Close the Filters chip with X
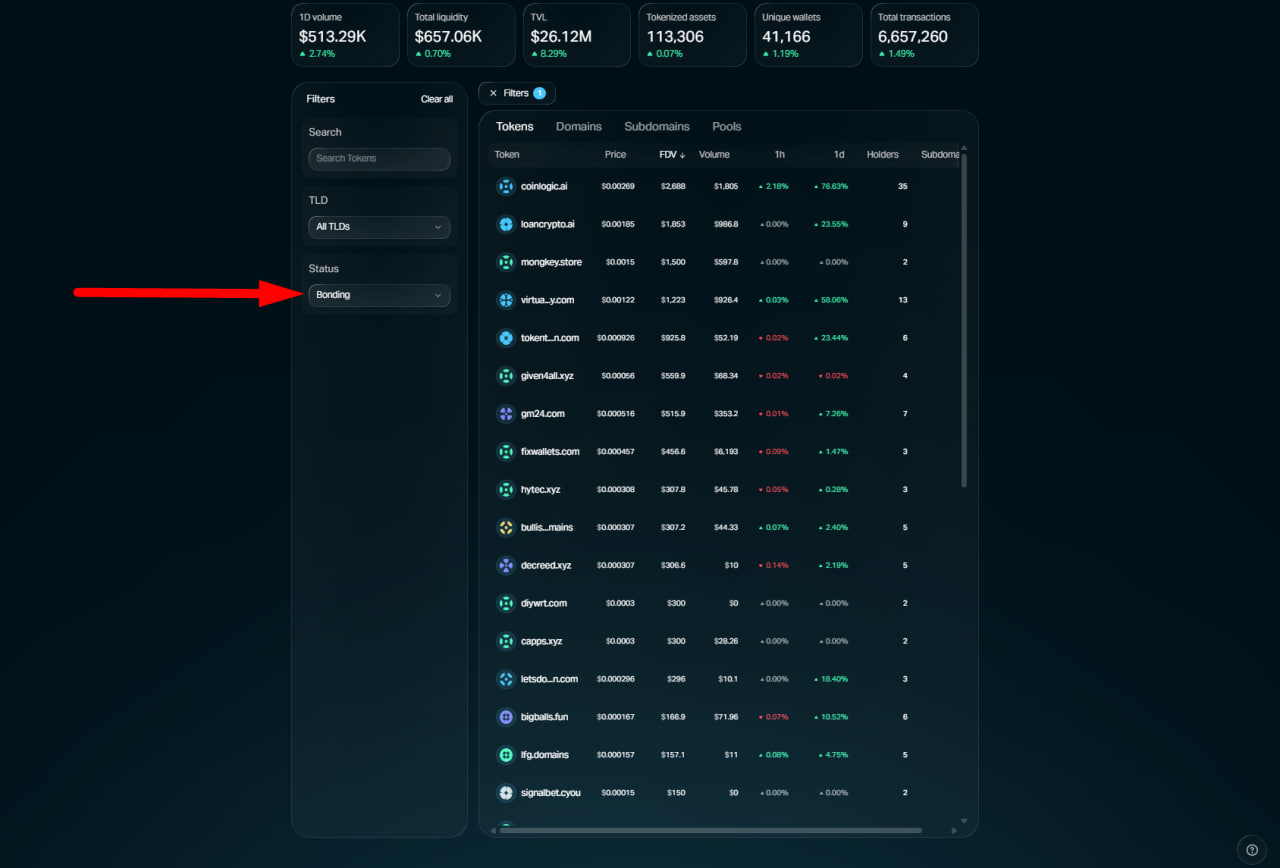 tap(493, 93)
